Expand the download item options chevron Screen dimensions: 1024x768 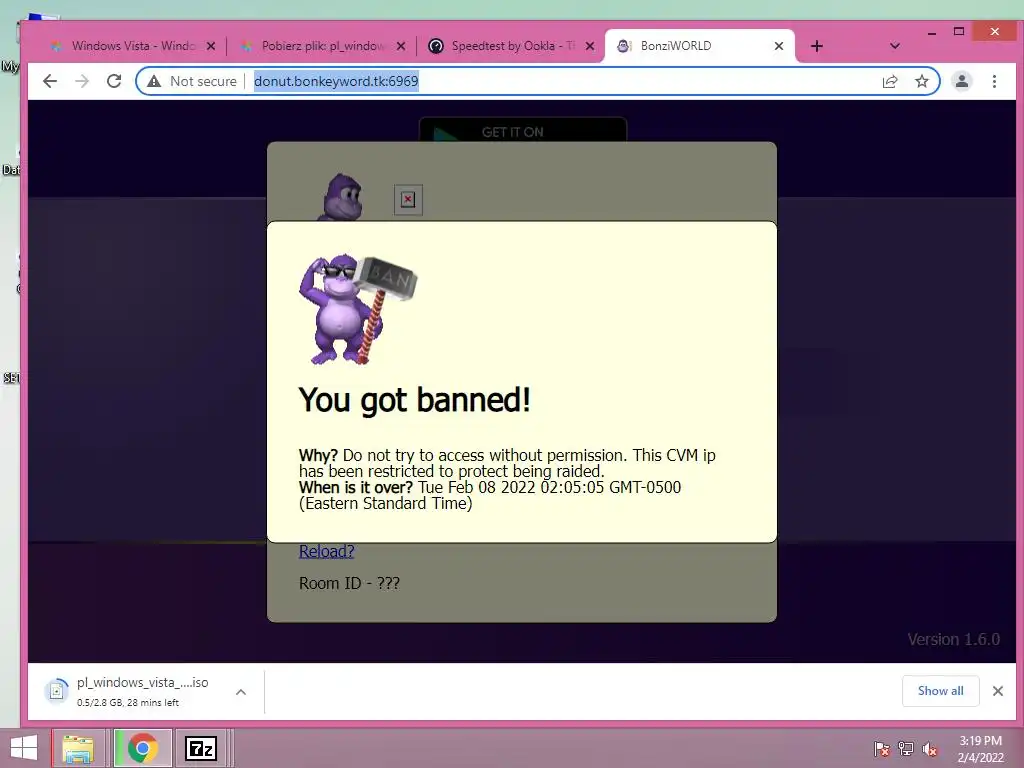click(241, 692)
